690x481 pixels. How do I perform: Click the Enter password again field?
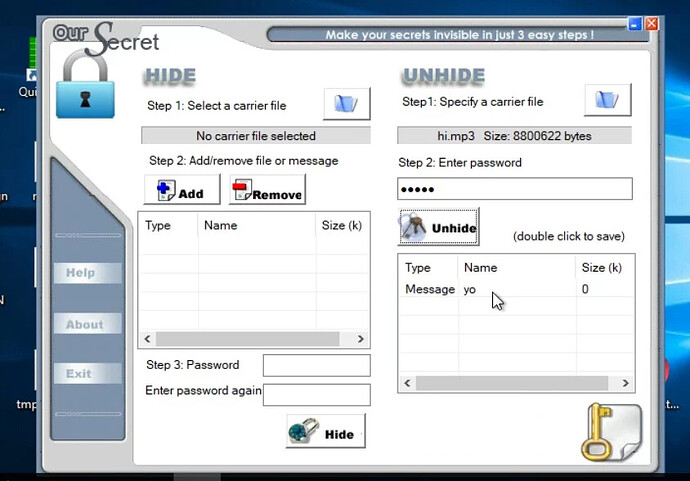[316, 394]
